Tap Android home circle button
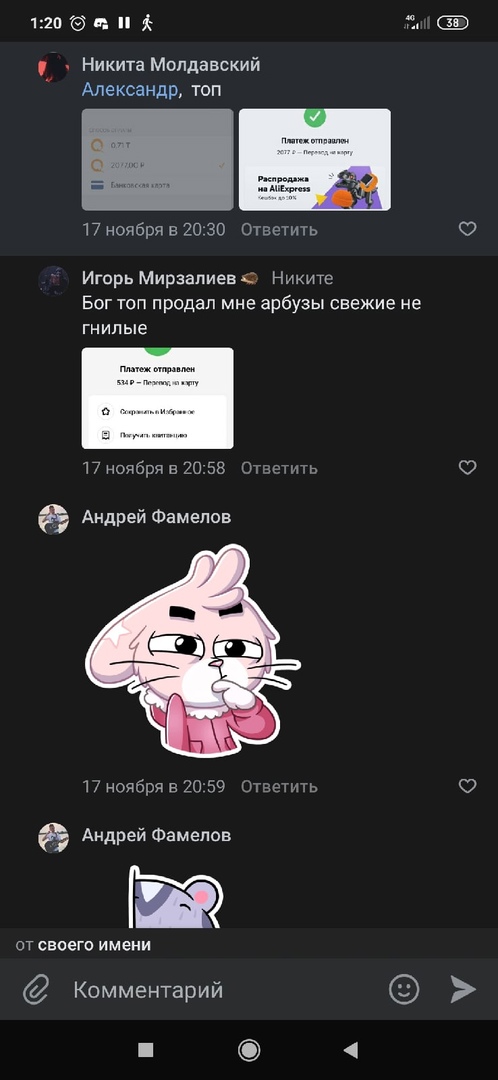Viewport: 498px width, 1080px height. tap(249, 1050)
